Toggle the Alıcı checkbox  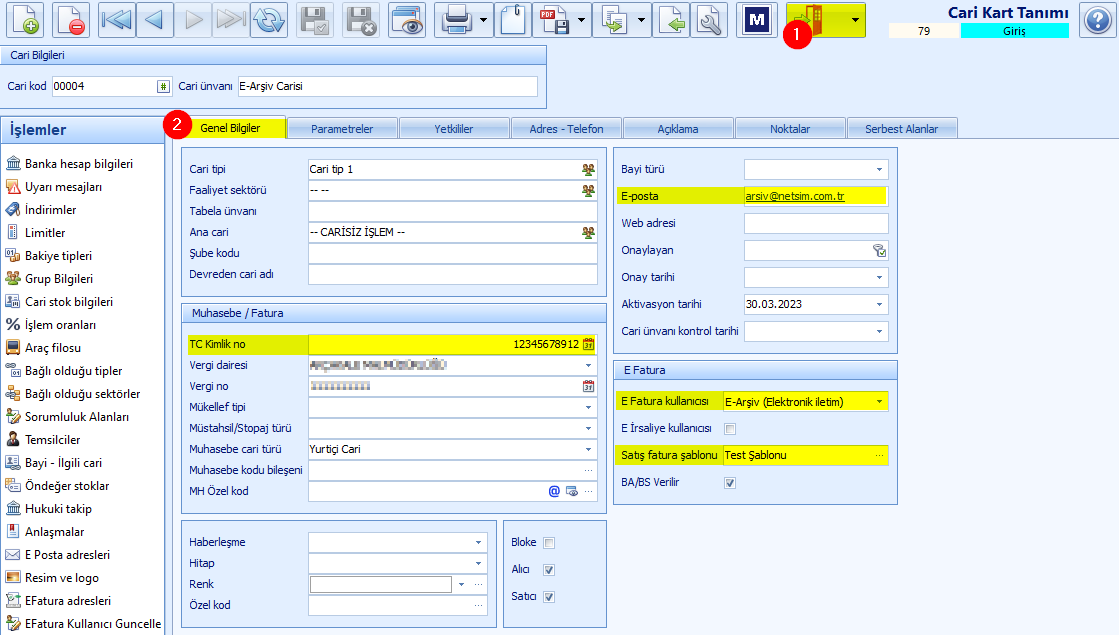(x=549, y=570)
